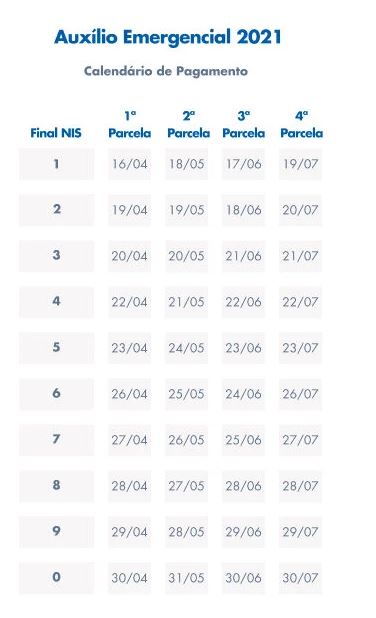Select the Calendário de Pagamento subtitle
The width and height of the screenshot is (376, 618).
tap(166, 71)
